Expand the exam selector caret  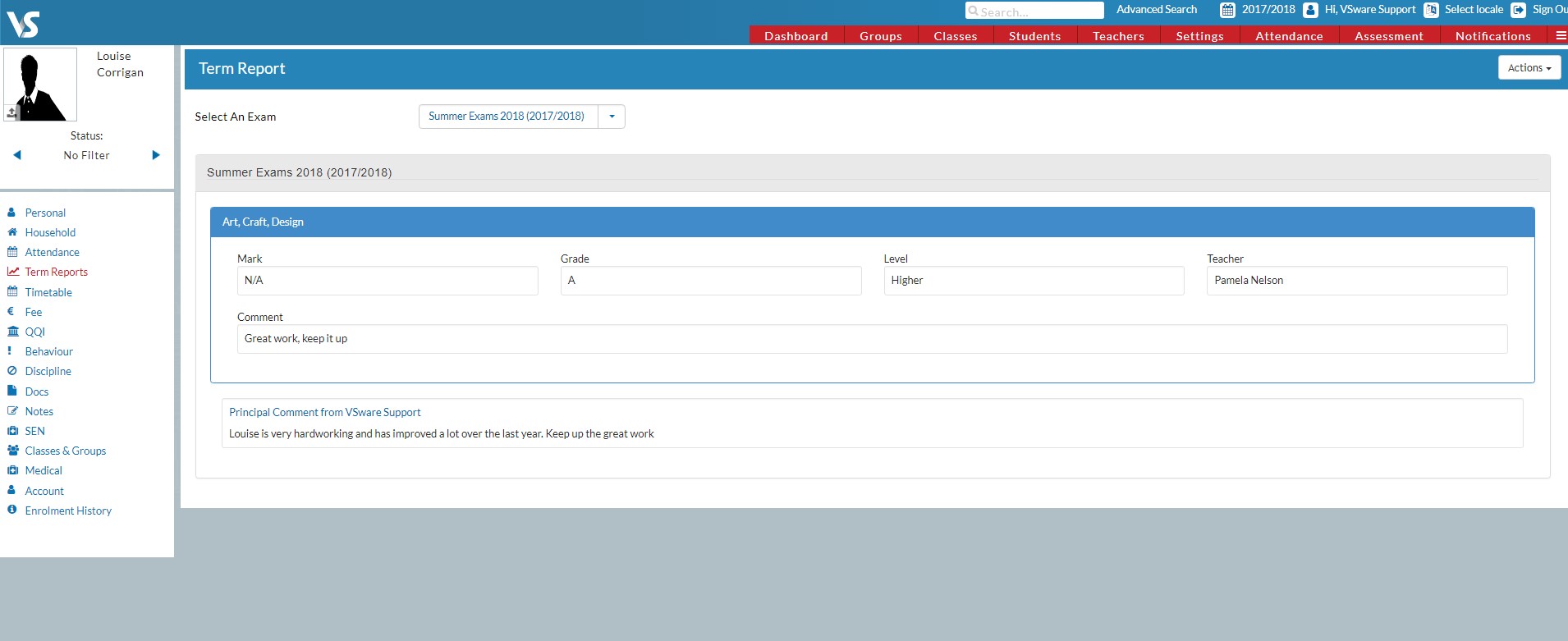(612, 117)
